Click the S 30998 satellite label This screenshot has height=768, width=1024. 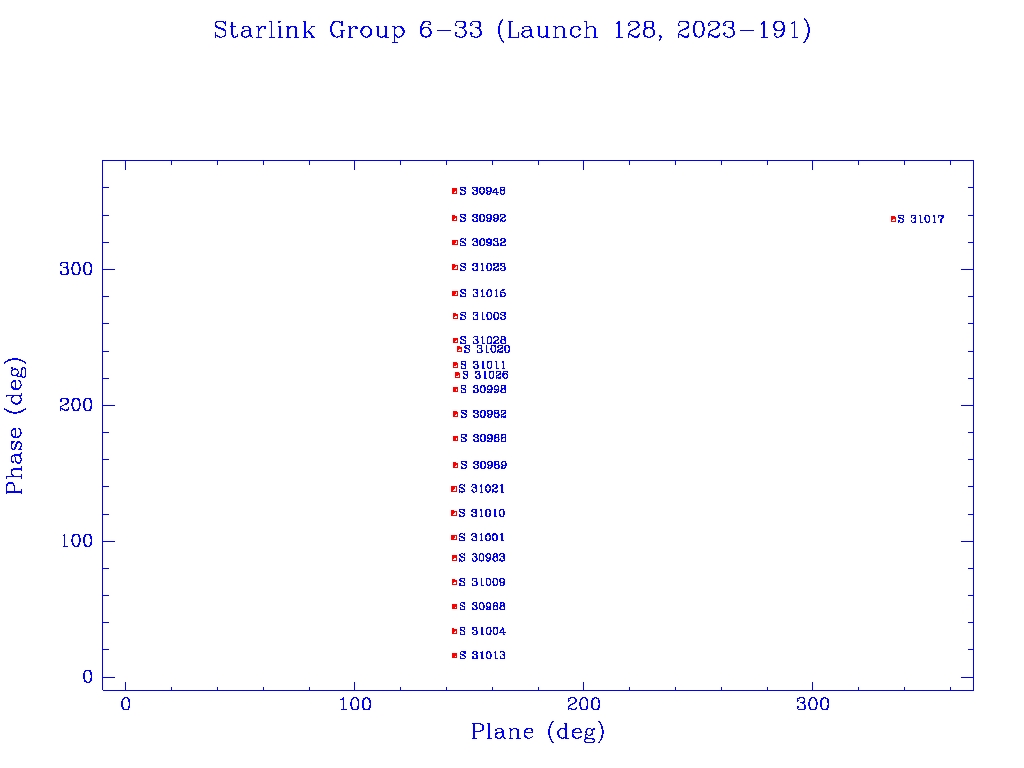[483, 389]
